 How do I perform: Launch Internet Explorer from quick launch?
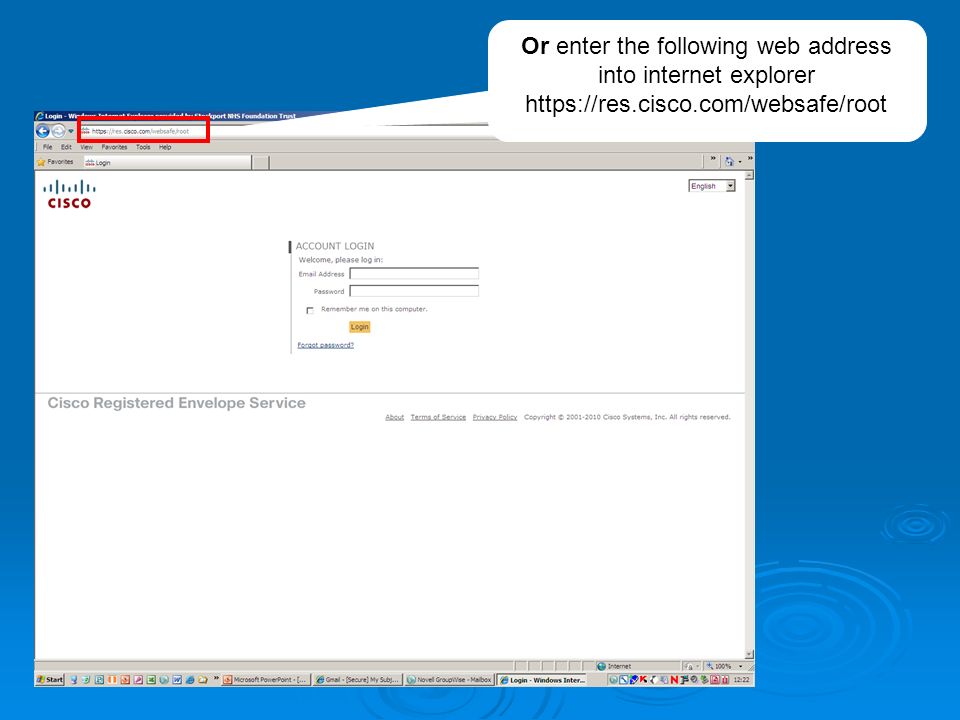click(190, 680)
